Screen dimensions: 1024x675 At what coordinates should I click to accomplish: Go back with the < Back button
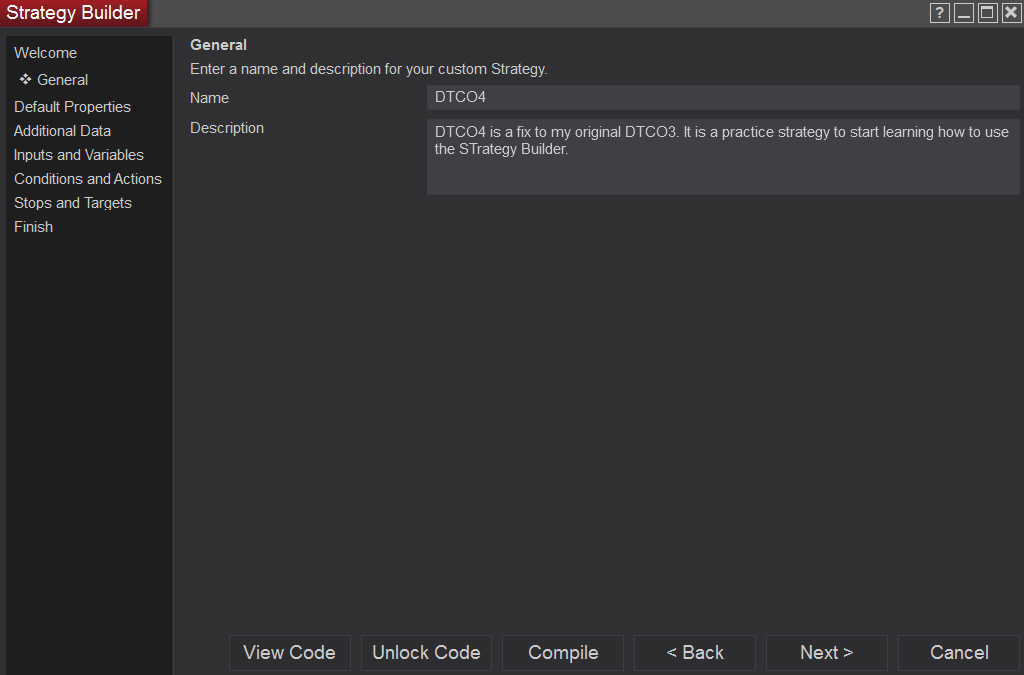coord(695,653)
